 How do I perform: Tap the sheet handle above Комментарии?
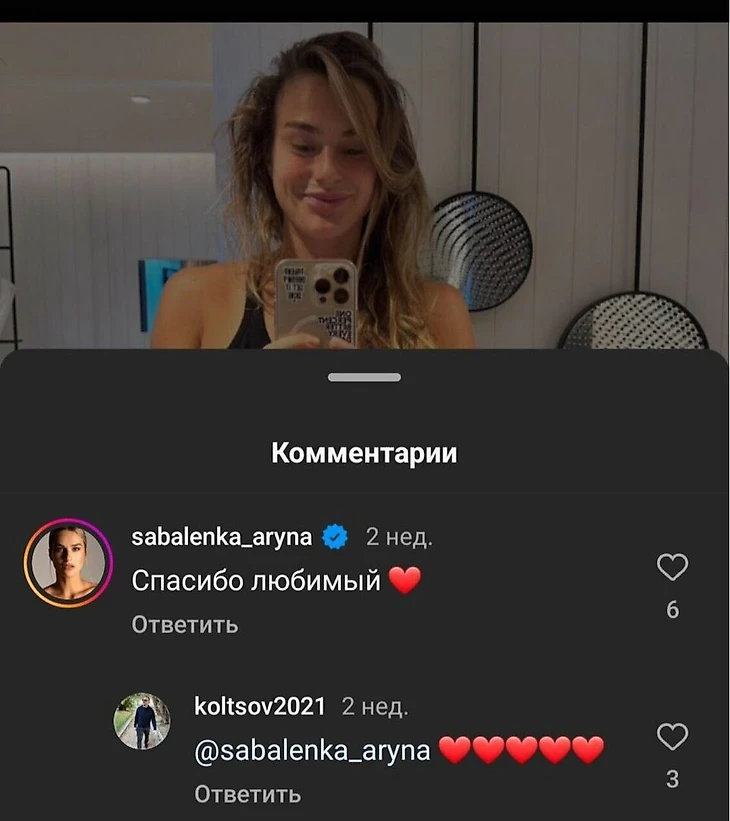(x=364, y=377)
